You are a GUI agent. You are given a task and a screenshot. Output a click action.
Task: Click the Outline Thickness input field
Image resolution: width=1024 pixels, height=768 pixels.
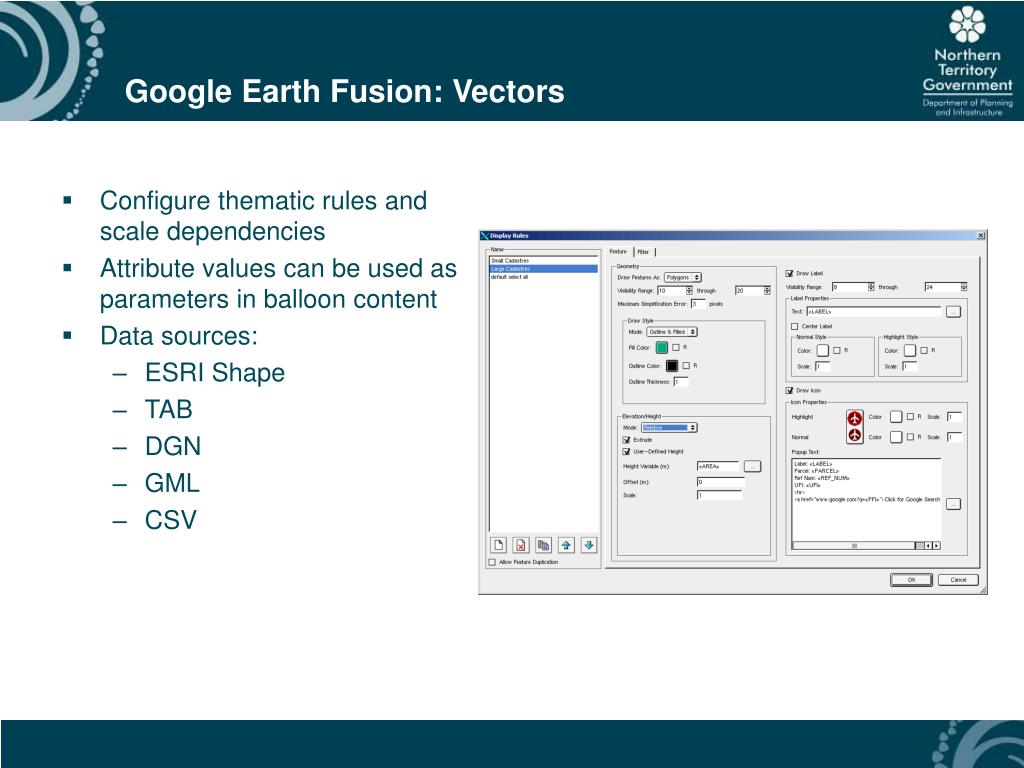[681, 382]
